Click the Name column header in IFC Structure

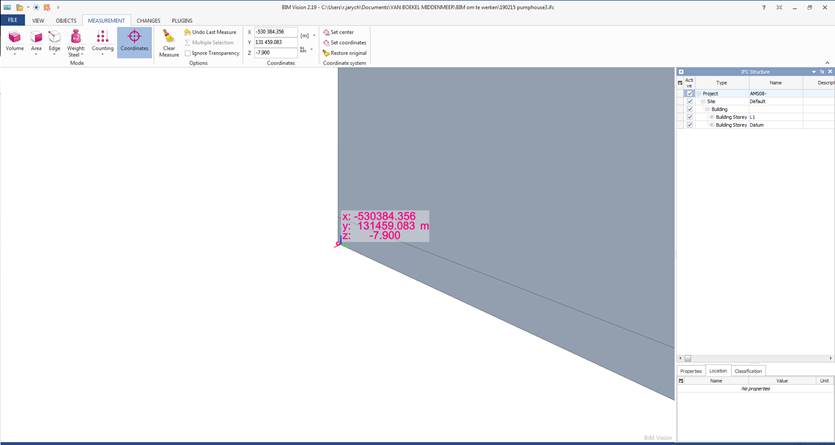[x=775, y=83]
